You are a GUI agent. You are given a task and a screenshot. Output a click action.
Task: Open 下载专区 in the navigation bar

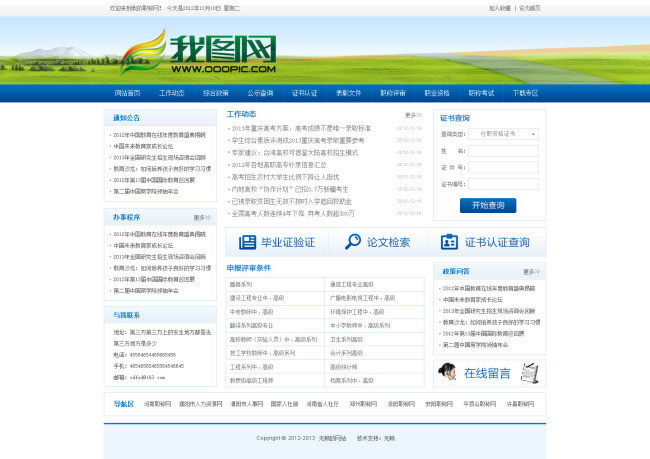(x=526, y=93)
